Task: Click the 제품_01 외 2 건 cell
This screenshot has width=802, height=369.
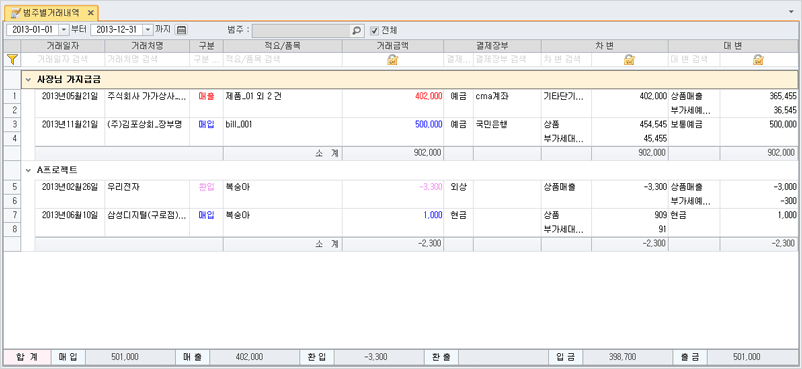Action: point(283,96)
